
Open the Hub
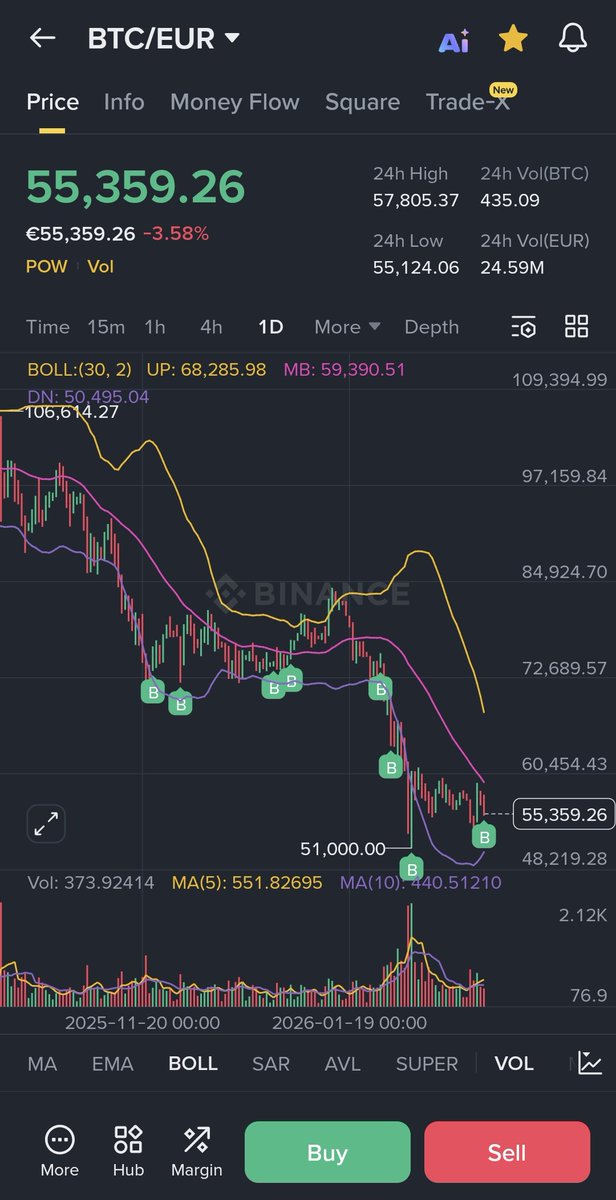[x=128, y=1151]
